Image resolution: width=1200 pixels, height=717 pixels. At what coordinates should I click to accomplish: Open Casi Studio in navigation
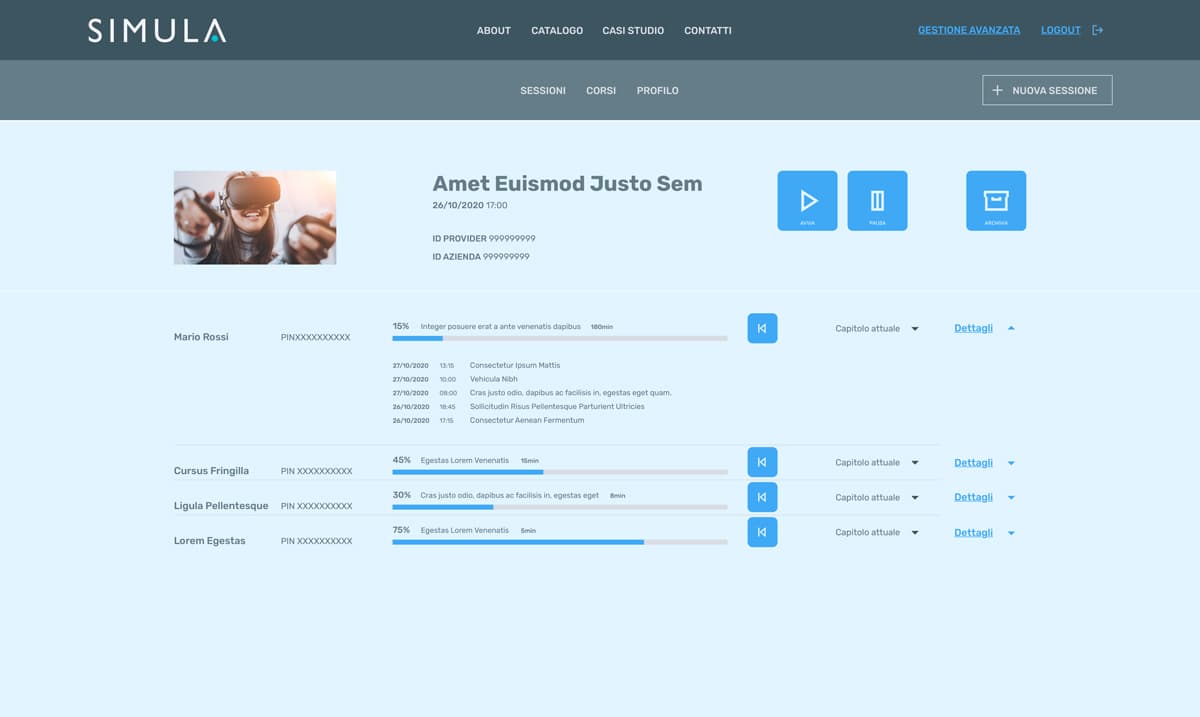click(633, 30)
